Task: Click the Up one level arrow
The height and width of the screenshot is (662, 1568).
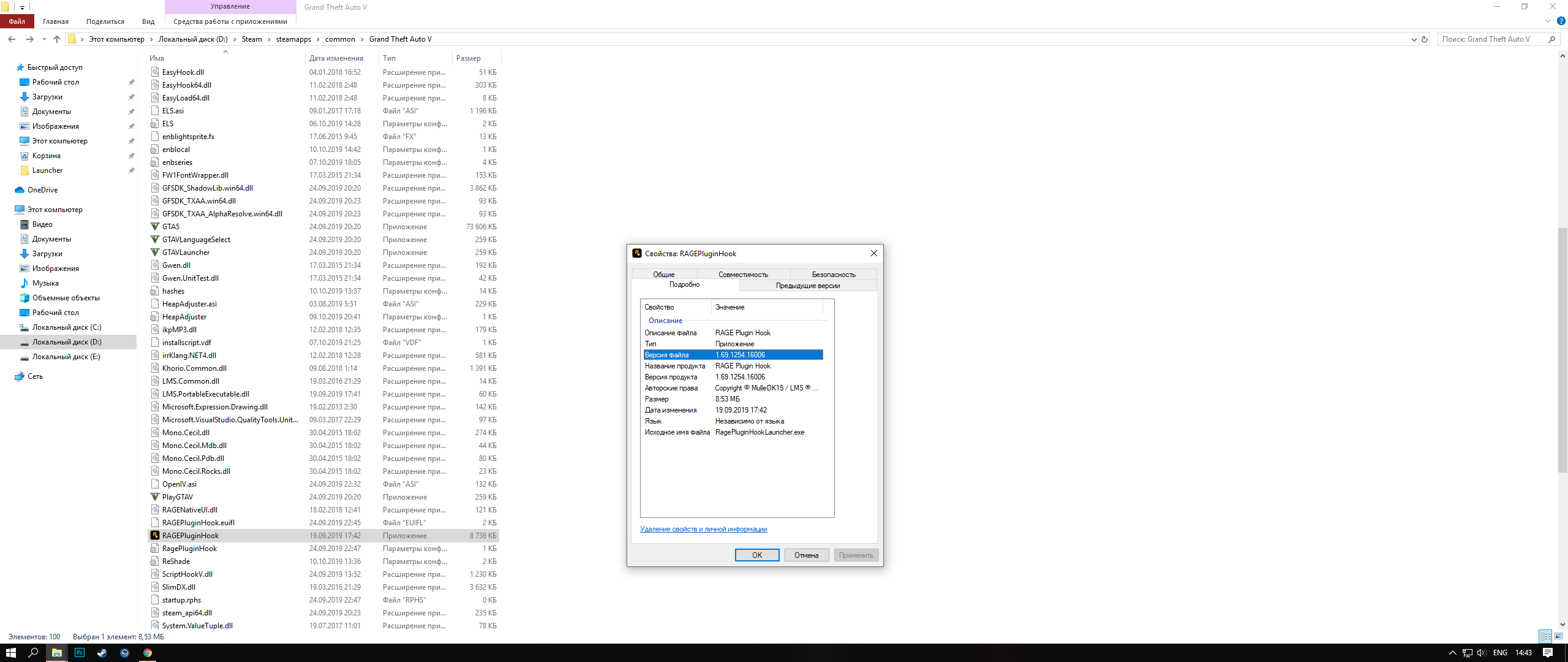Action: 57,39
